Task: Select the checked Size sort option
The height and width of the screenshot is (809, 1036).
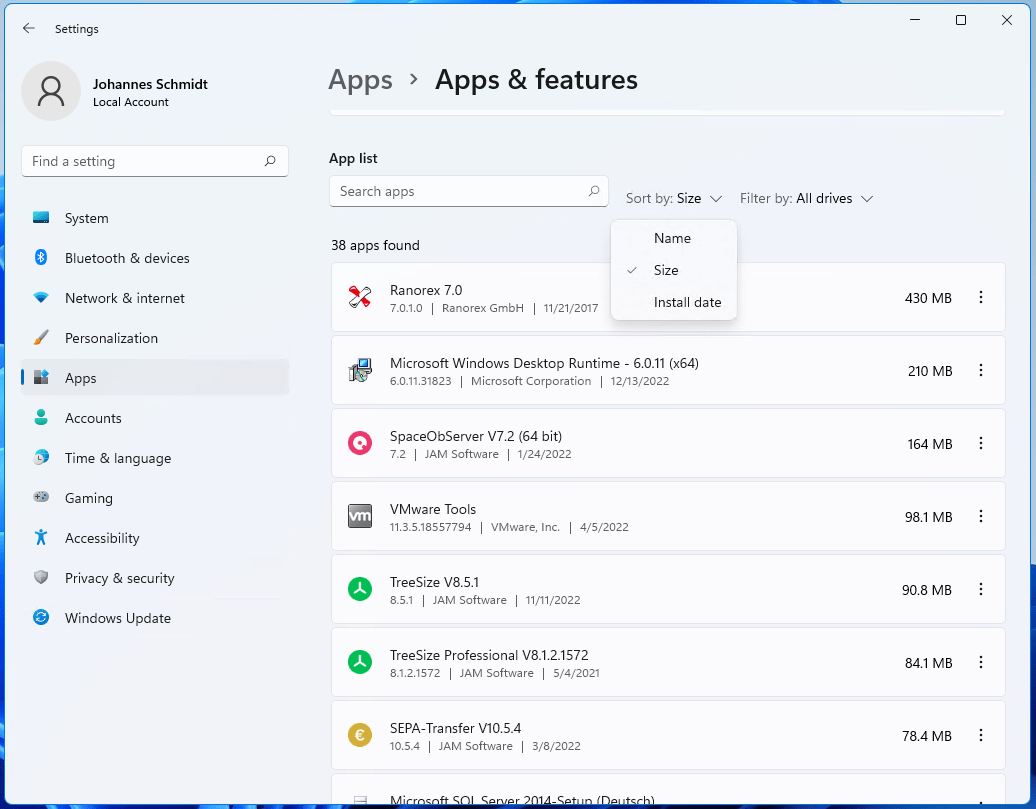Action: pyautogui.click(x=666, y=270)
